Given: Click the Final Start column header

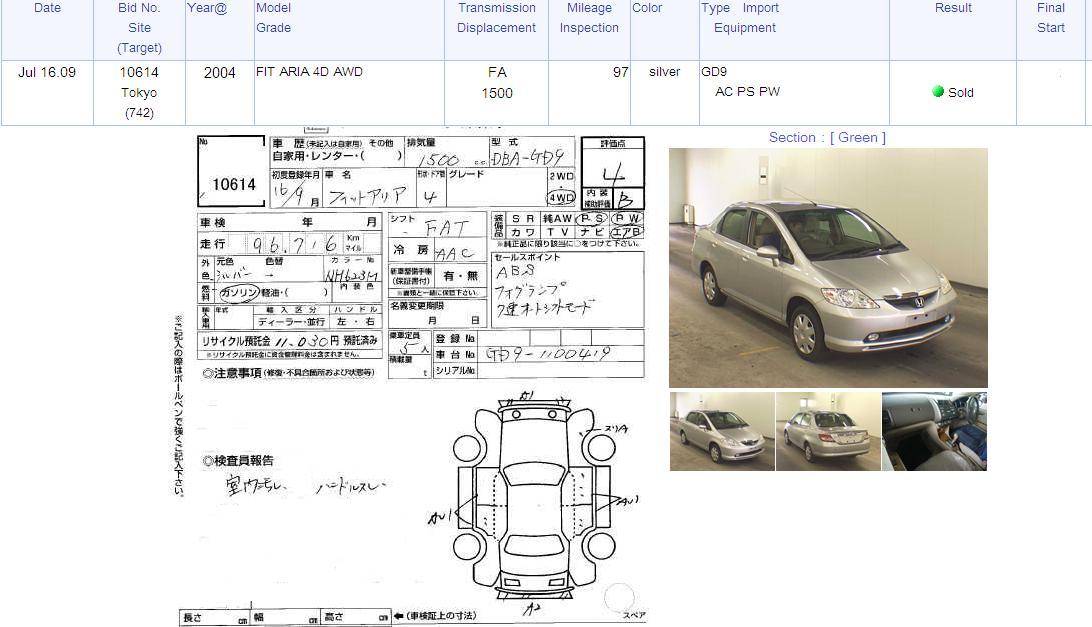Looking at the screenshot, I should (1051, 18).
